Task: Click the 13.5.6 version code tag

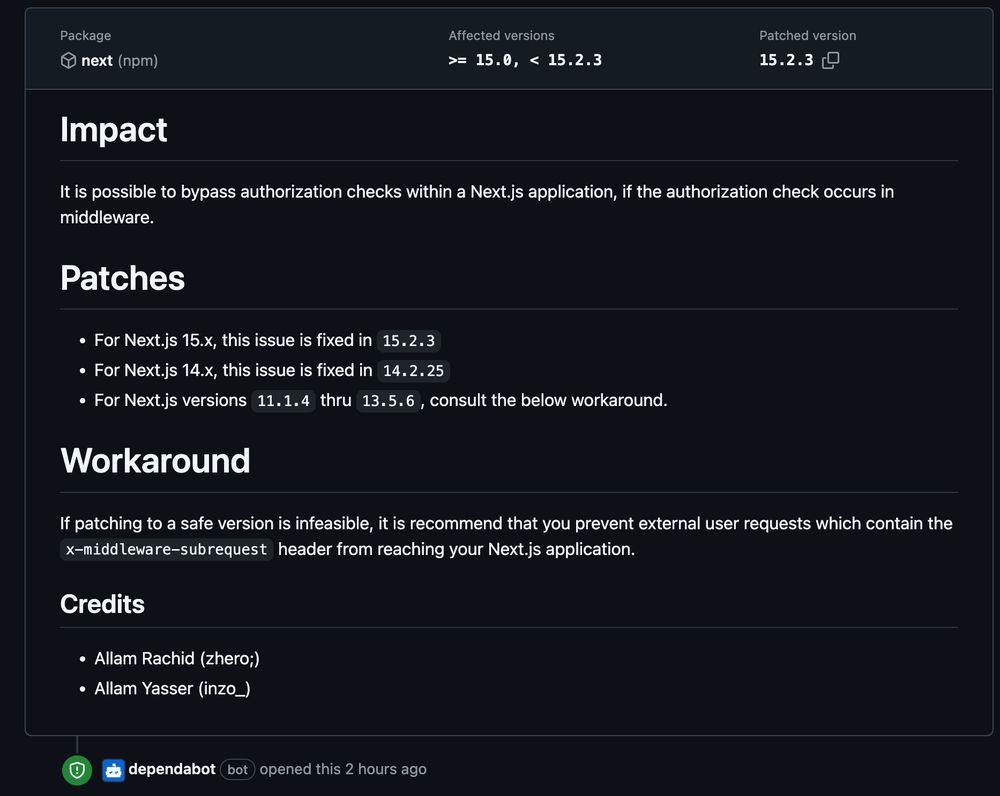Action: (388, 401)
